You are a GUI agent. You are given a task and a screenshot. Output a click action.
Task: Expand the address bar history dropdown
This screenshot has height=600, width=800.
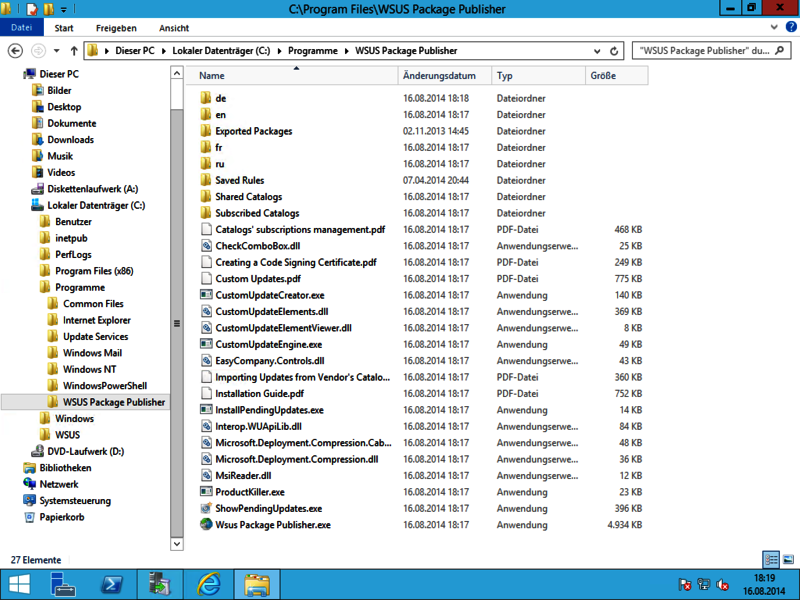(597, 51)
